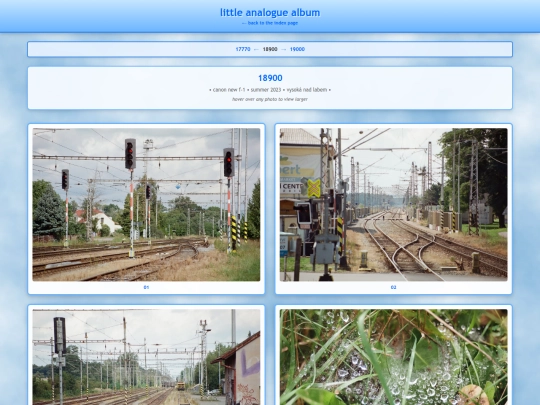Click the 18900 album heading

point(270,78)
